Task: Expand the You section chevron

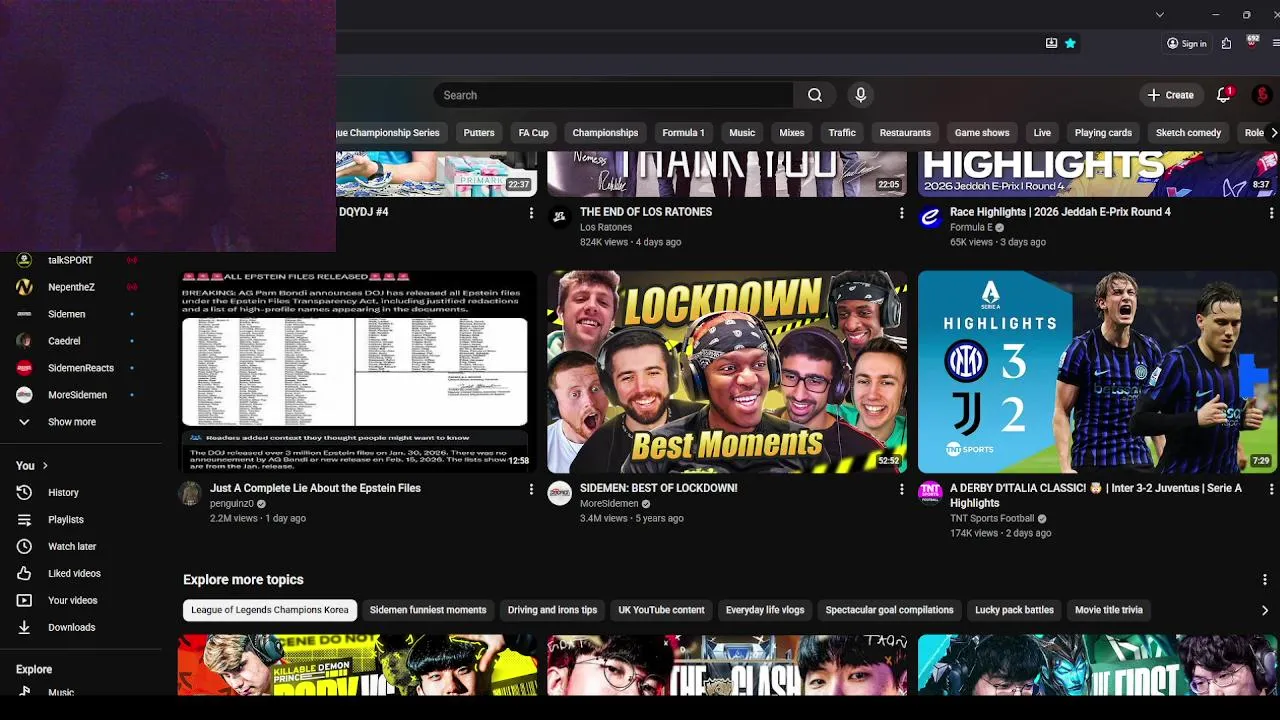Action: point(45,466)
